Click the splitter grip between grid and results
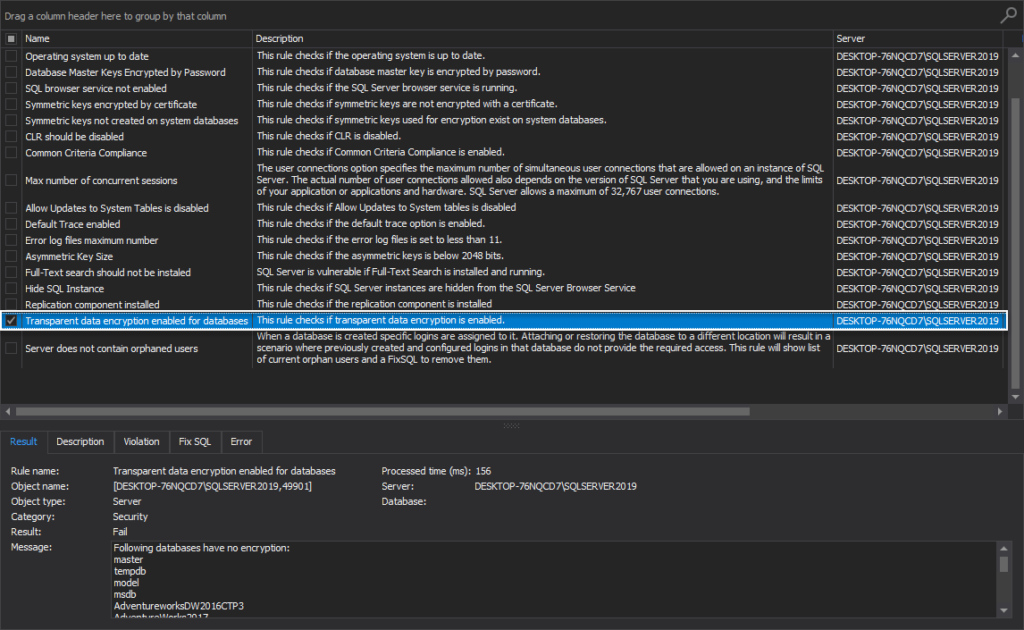 coord(513,425)
